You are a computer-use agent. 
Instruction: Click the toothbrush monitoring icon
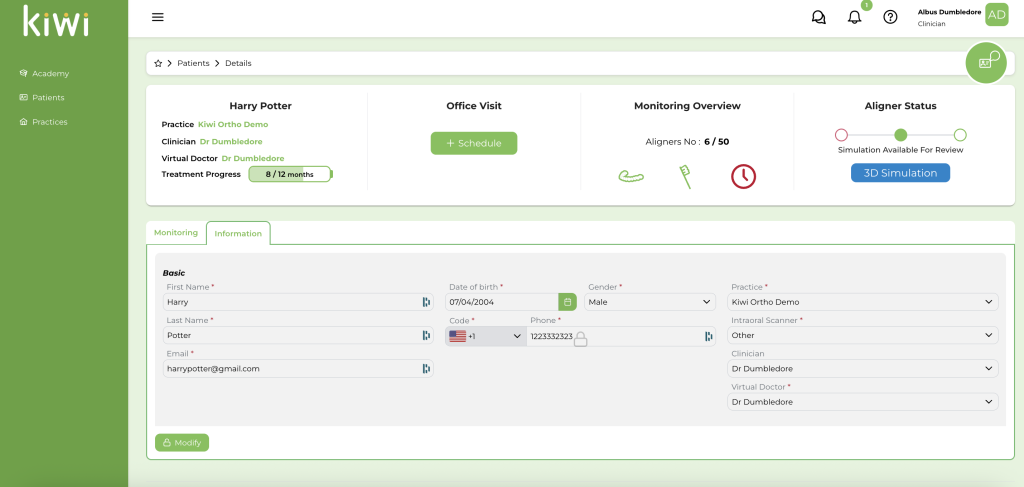(686, 177)
